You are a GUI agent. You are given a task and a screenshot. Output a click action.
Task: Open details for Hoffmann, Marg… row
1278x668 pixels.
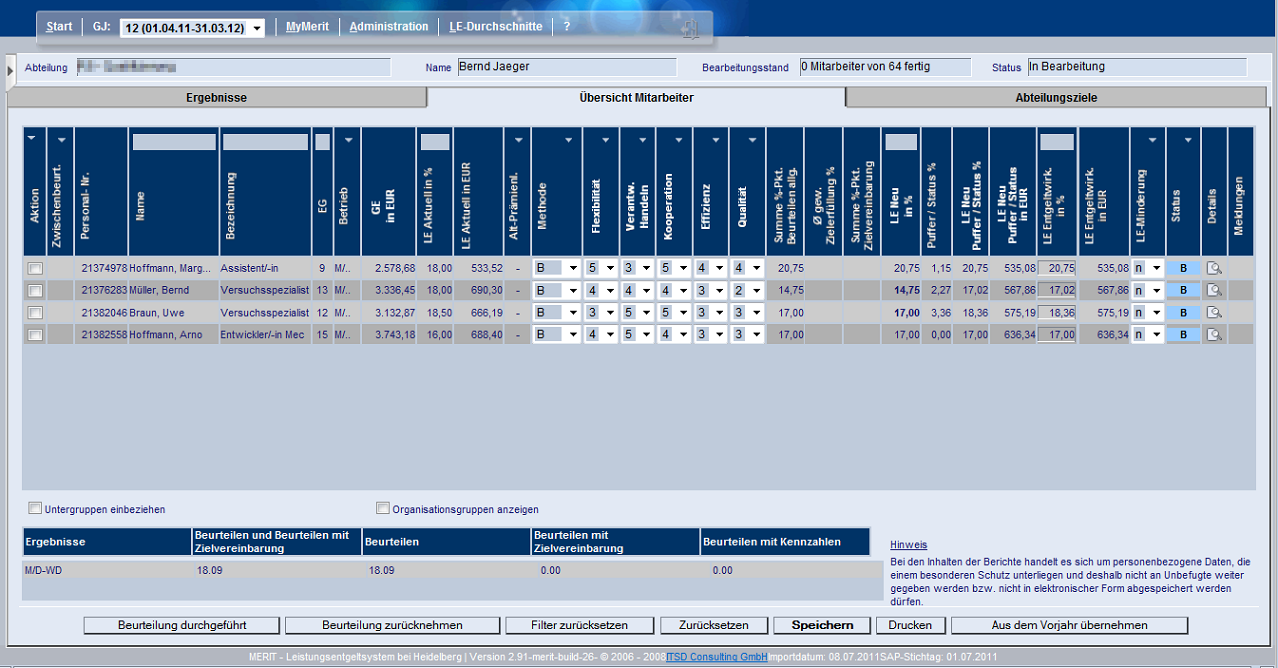pos(1214,268)
